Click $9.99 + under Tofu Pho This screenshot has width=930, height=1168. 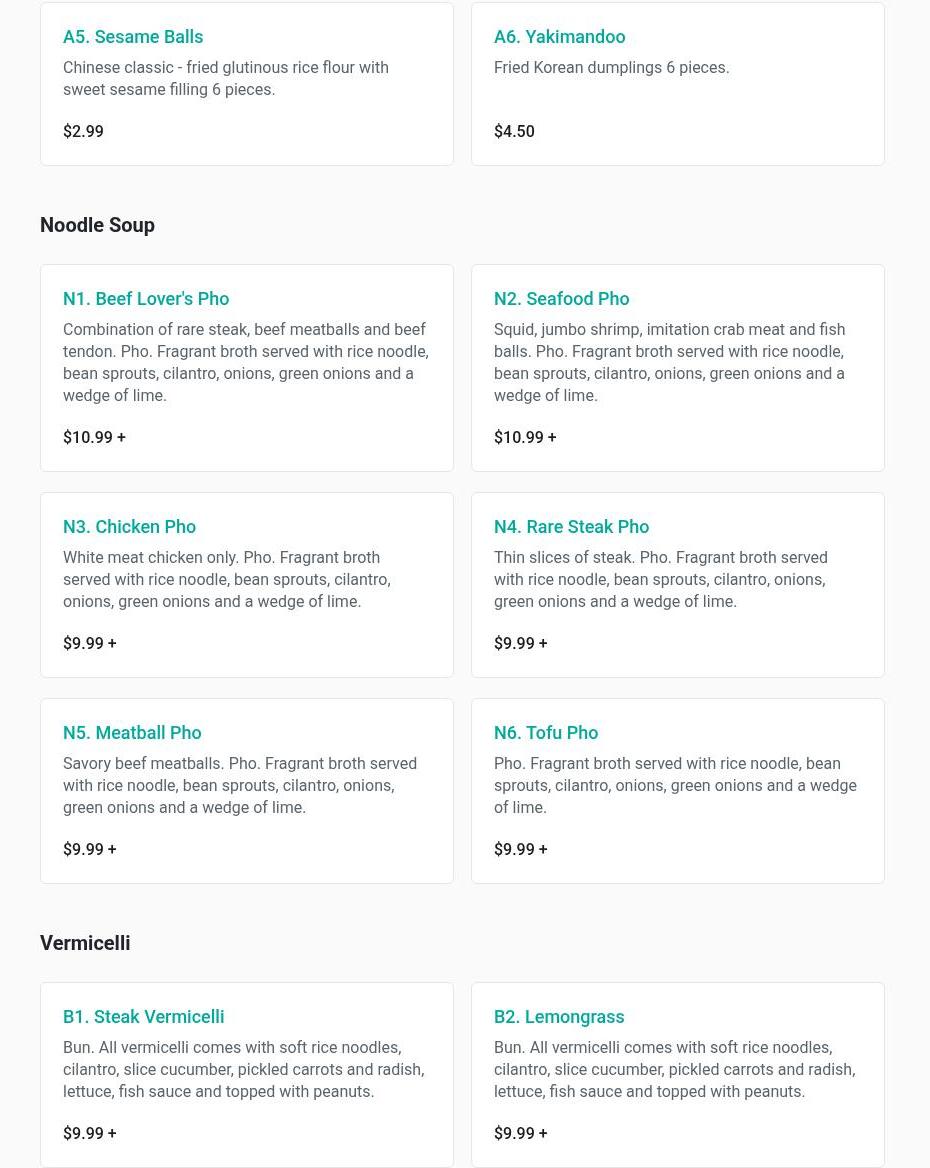click(520, 850)
